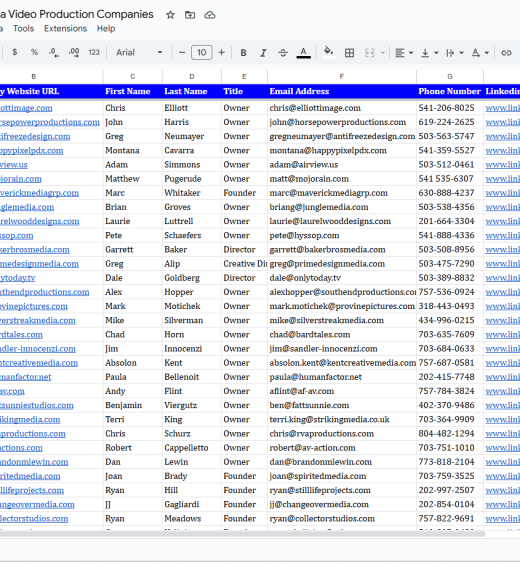This screenshot has width=520, height=562.
Task: Star the spreadsheet document
Action: [x=170, y=15]
